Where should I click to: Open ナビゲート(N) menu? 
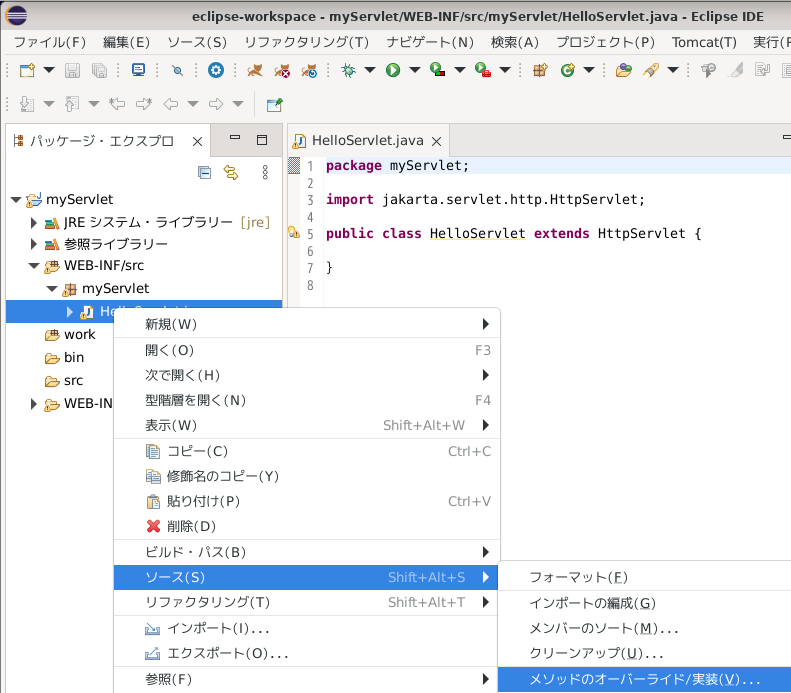click(x=430, y=42)
